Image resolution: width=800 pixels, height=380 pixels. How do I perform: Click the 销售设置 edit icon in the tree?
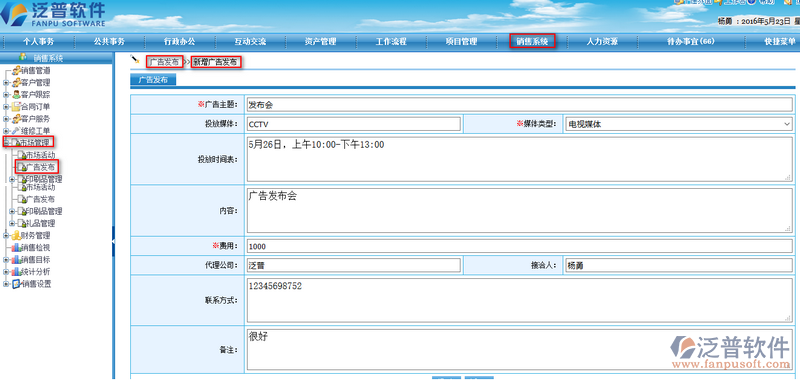[x=16, y=284]
